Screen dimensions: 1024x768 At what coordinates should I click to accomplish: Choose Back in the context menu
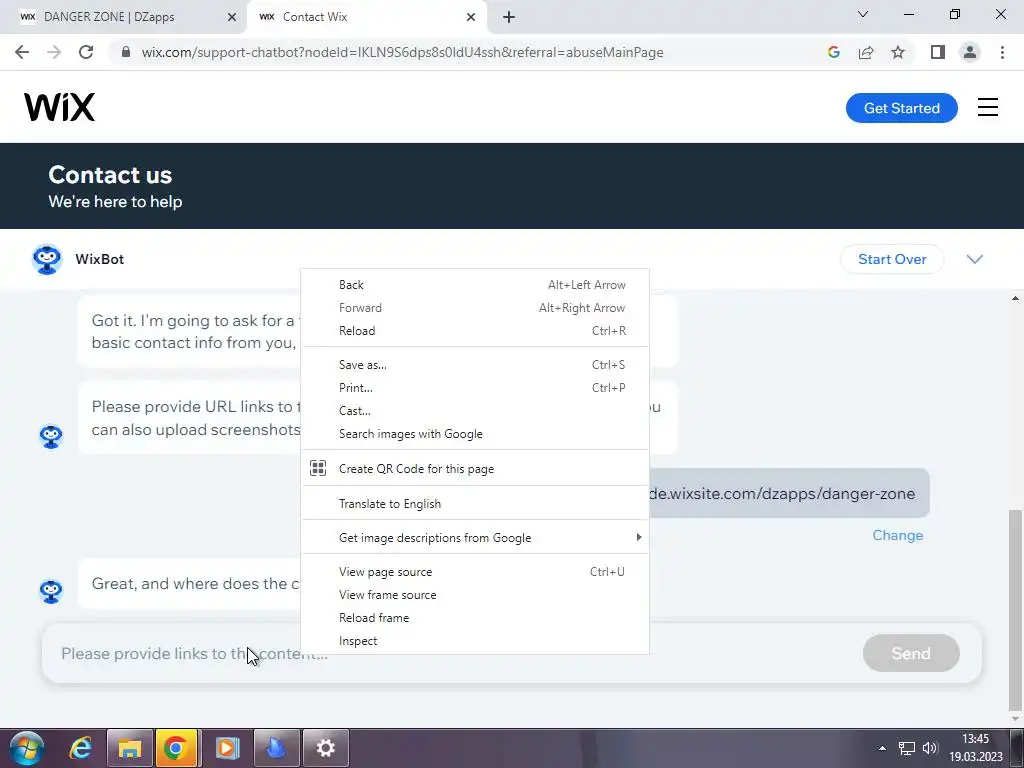(475, 285)
